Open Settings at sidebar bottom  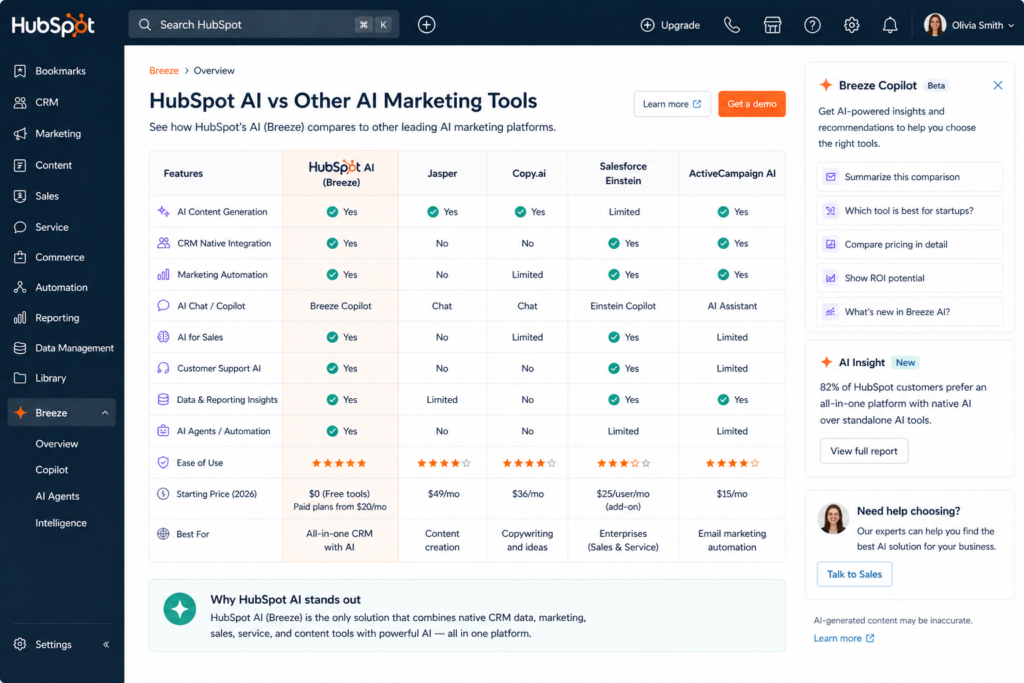point(43,644)
